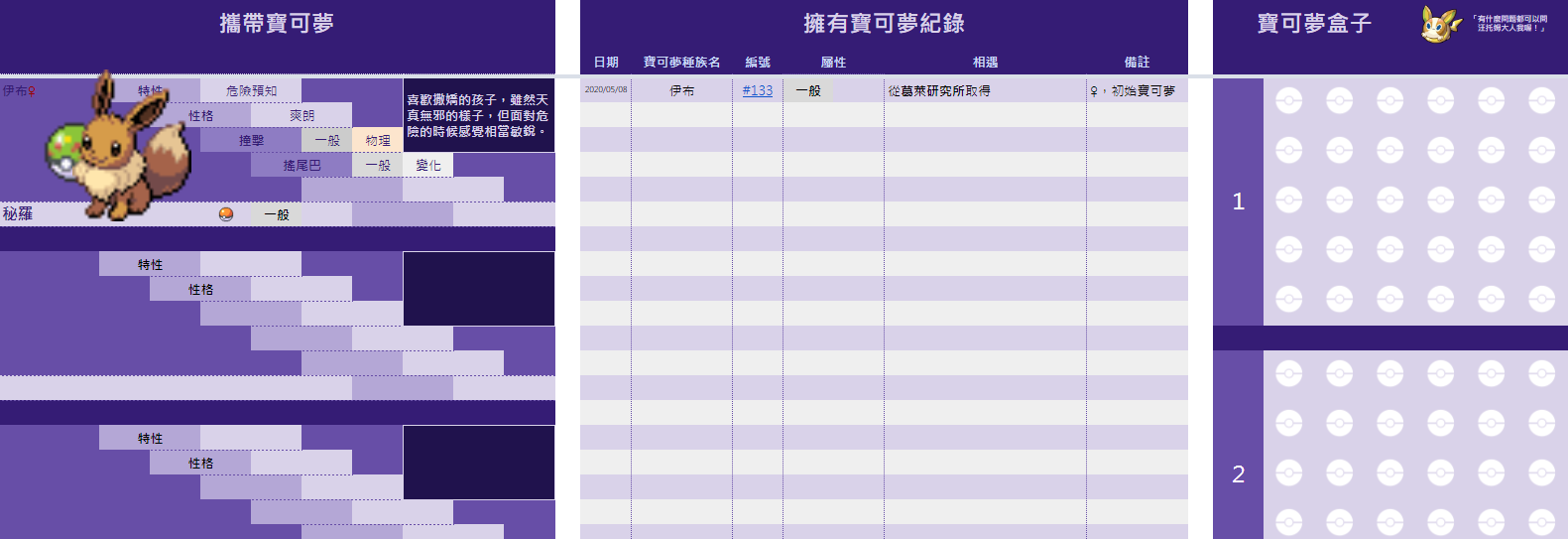Select the first Poké Ball slot in box 1's bottom row
The height and width of the screenshot is (539, 1568).
[1288, 299]
